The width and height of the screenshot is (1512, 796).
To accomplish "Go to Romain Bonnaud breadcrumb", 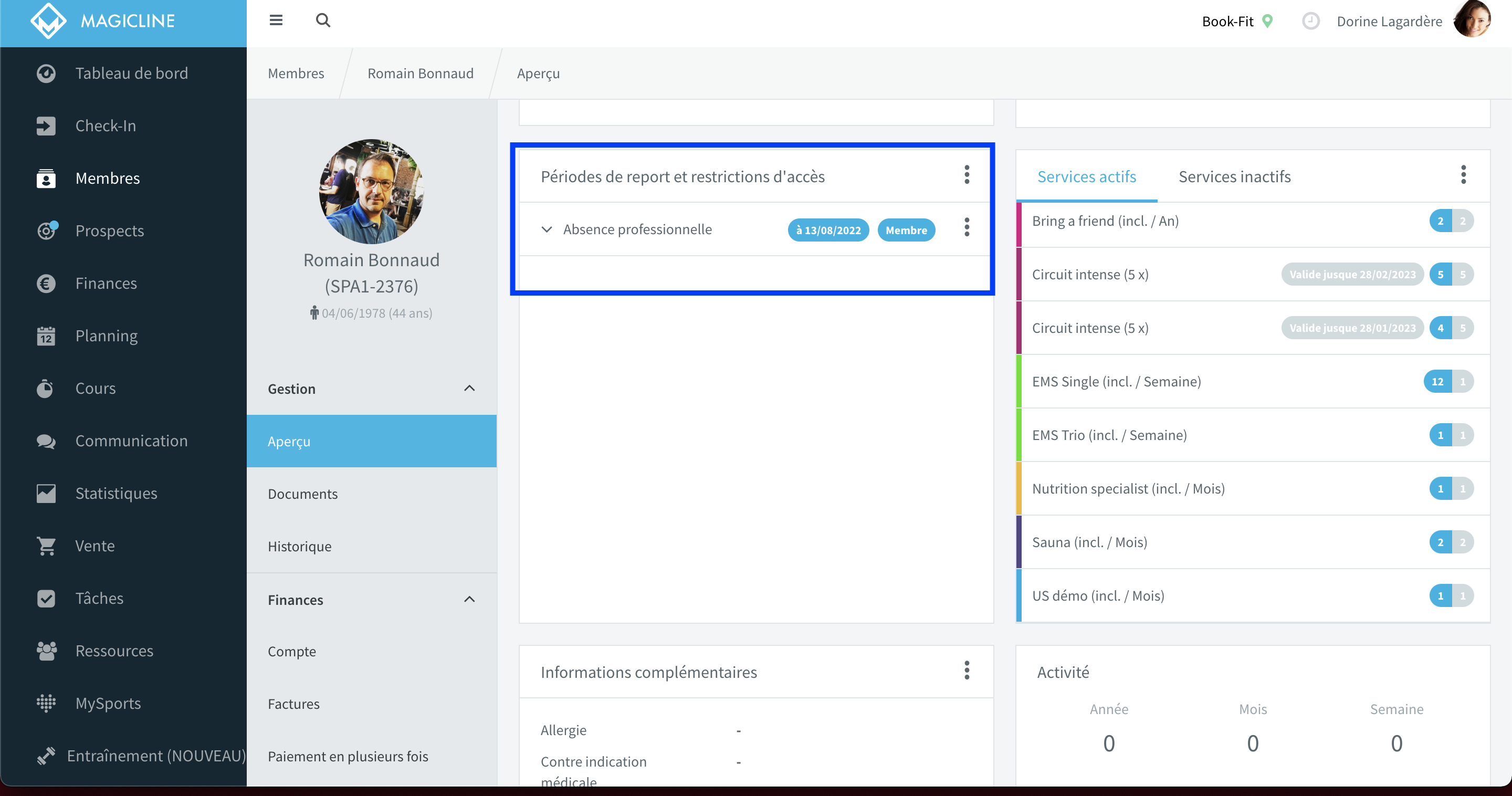I will 420,74.
